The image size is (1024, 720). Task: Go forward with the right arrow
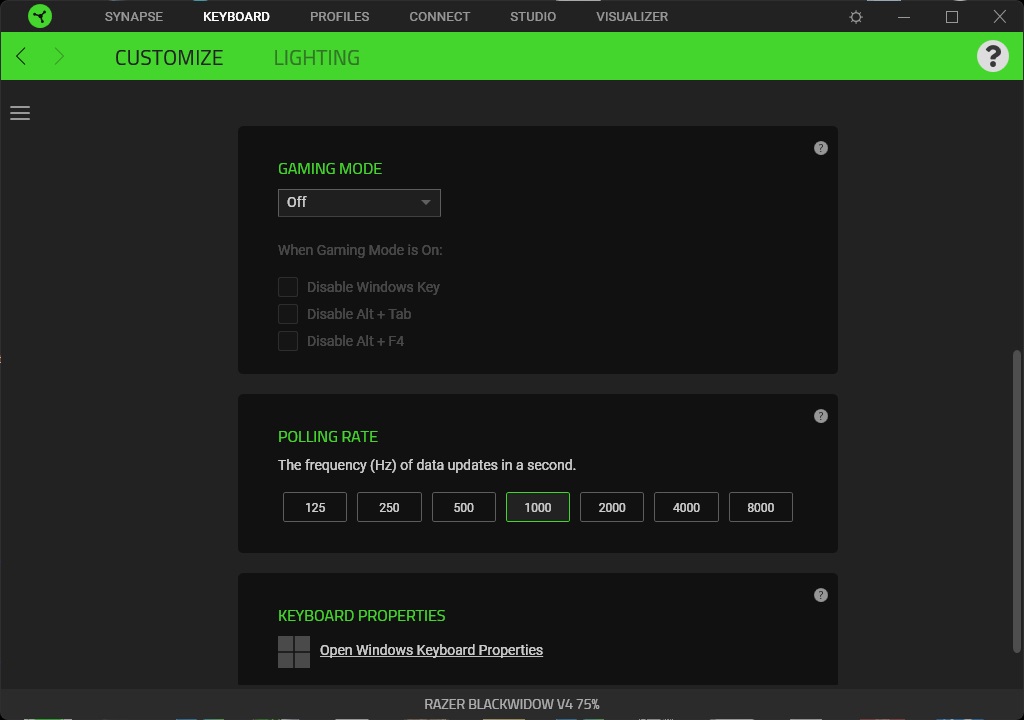[x=59, y=56]
